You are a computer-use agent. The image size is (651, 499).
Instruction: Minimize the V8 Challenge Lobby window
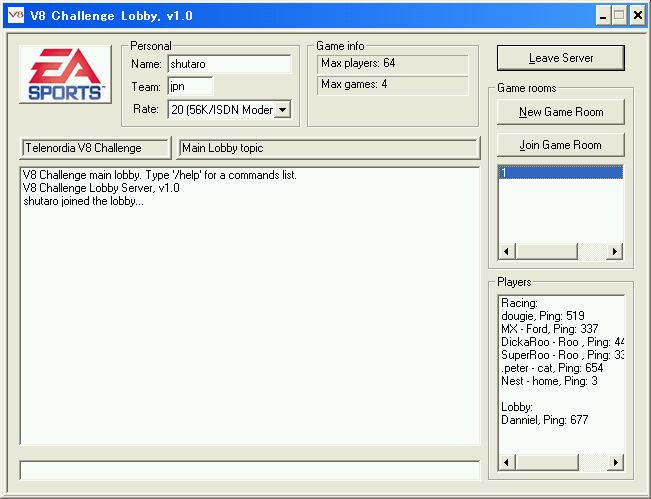coord(603,16)
